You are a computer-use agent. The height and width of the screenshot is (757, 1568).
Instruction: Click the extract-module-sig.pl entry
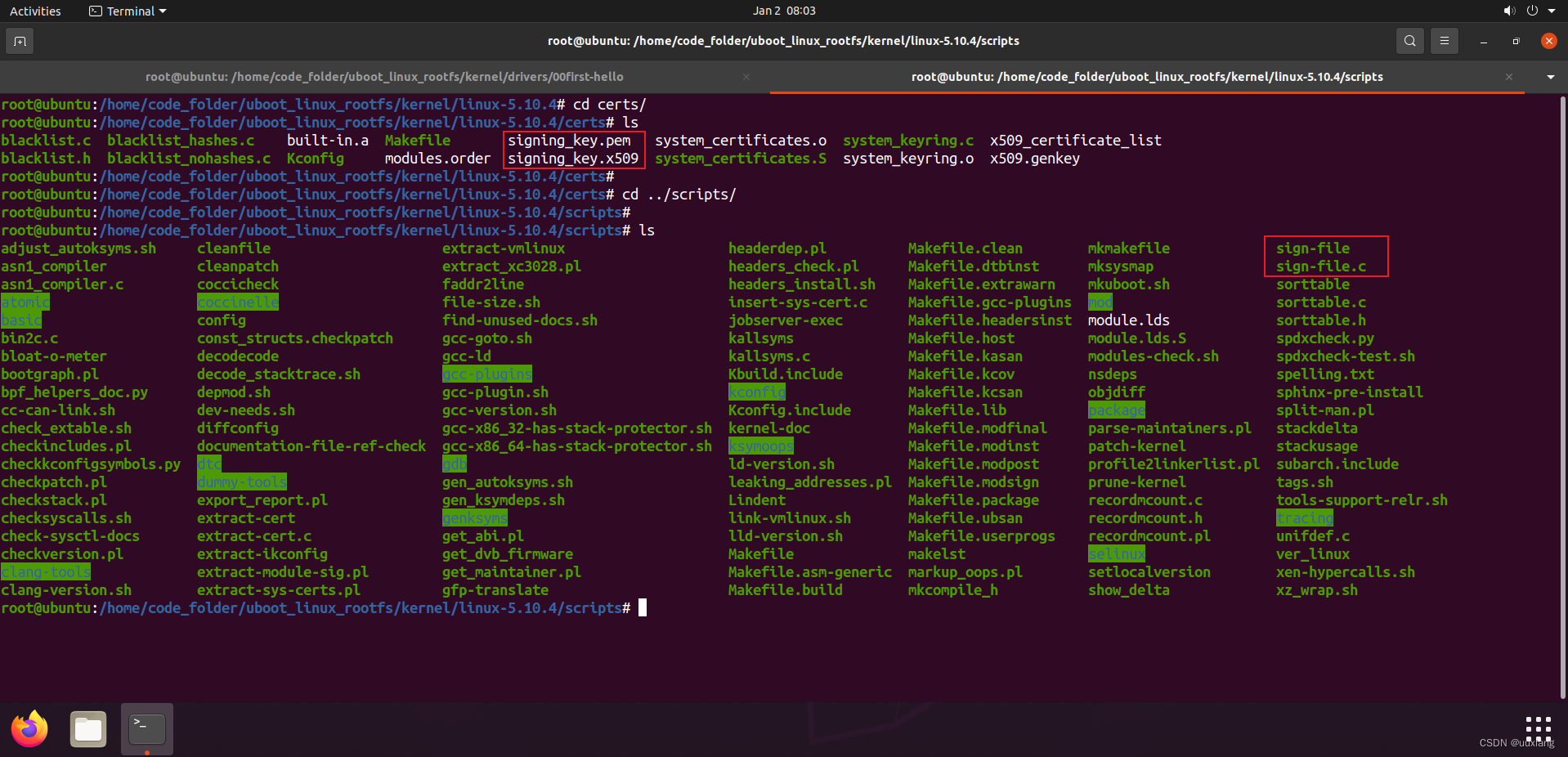283,572
